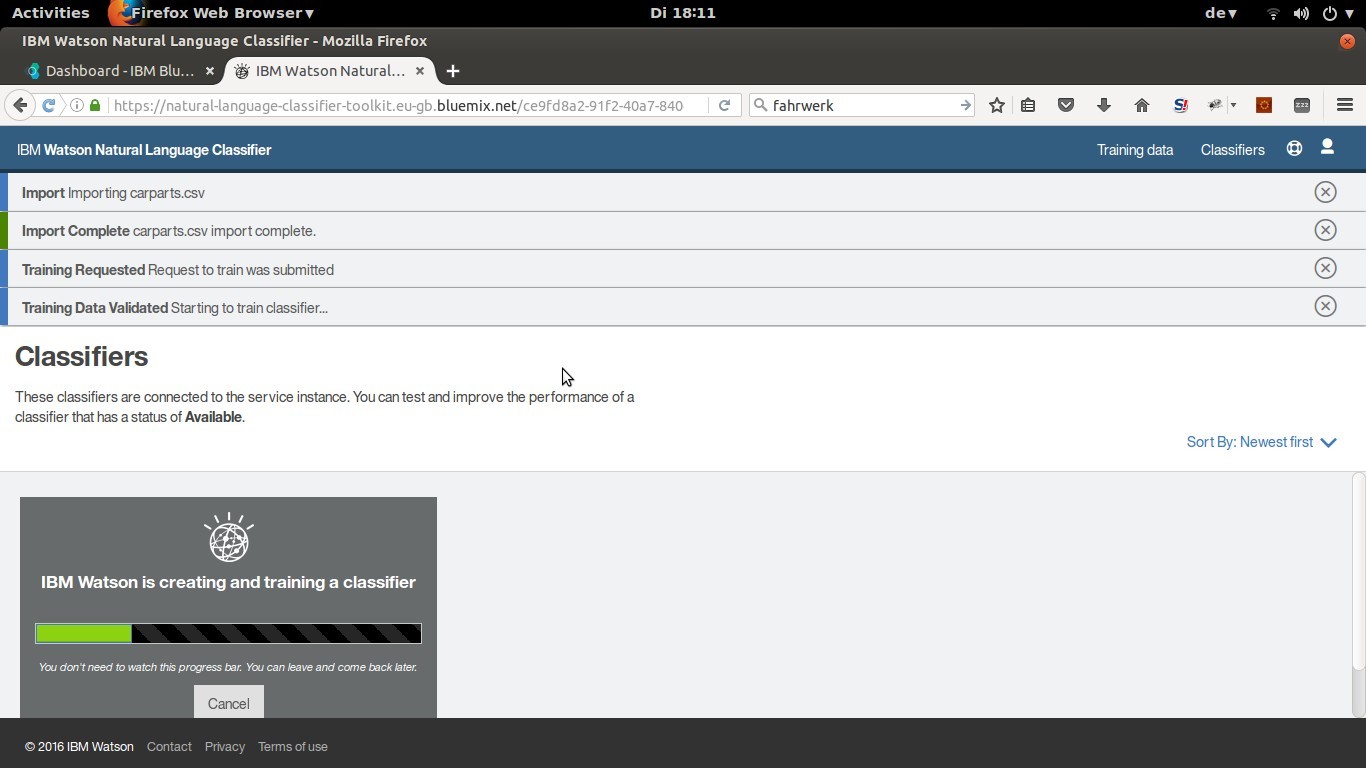Click the zzz extension icon
The height and width of the screenshot is (768, 1366).
pyautogui.click(x=1302, y=105)
